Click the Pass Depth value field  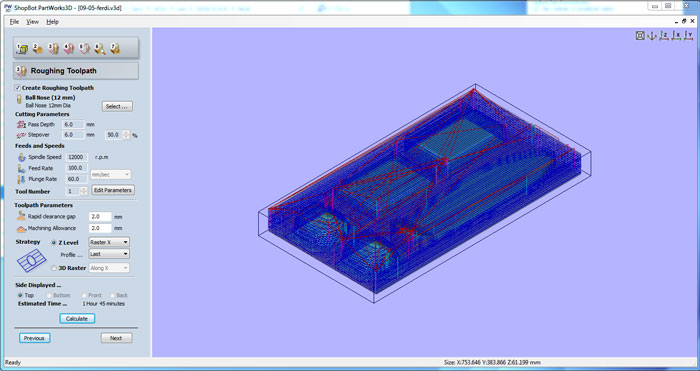click(74, 125)
